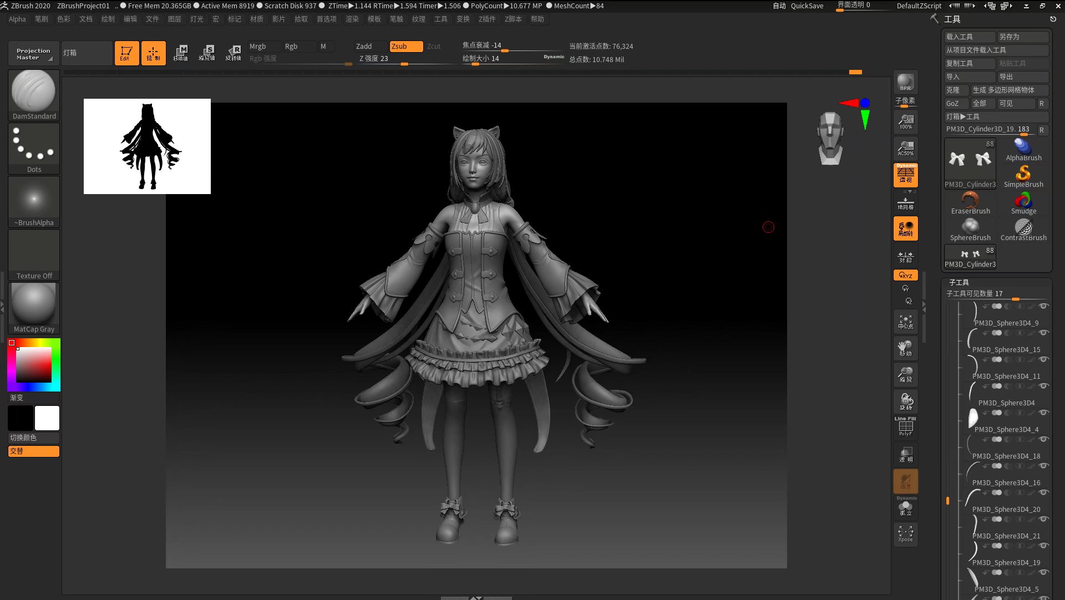Open the Projection Master dropdown
Screen dimensions: 1065x600
click(33, 54)
